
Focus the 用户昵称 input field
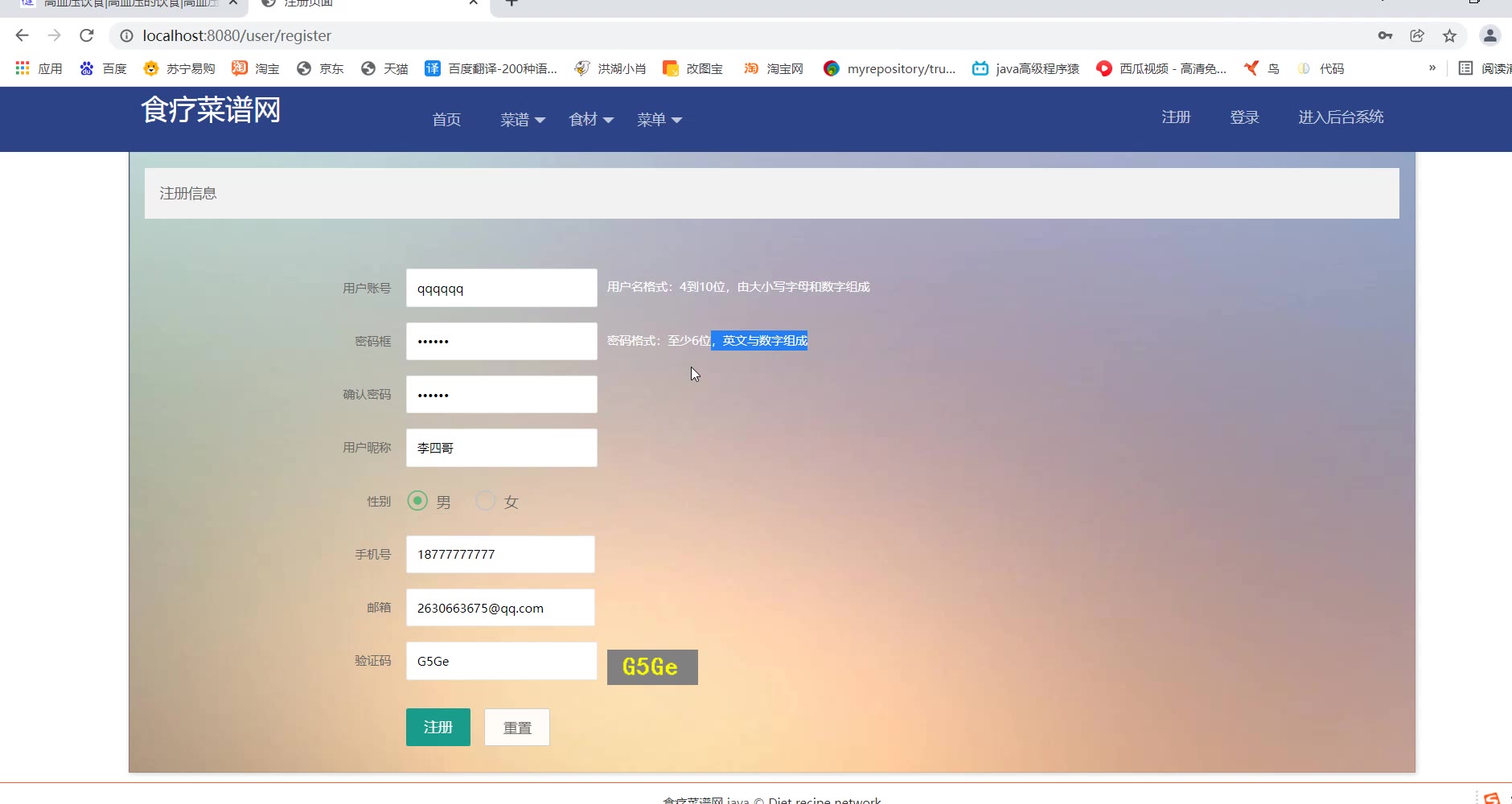[x=502, y=448]
